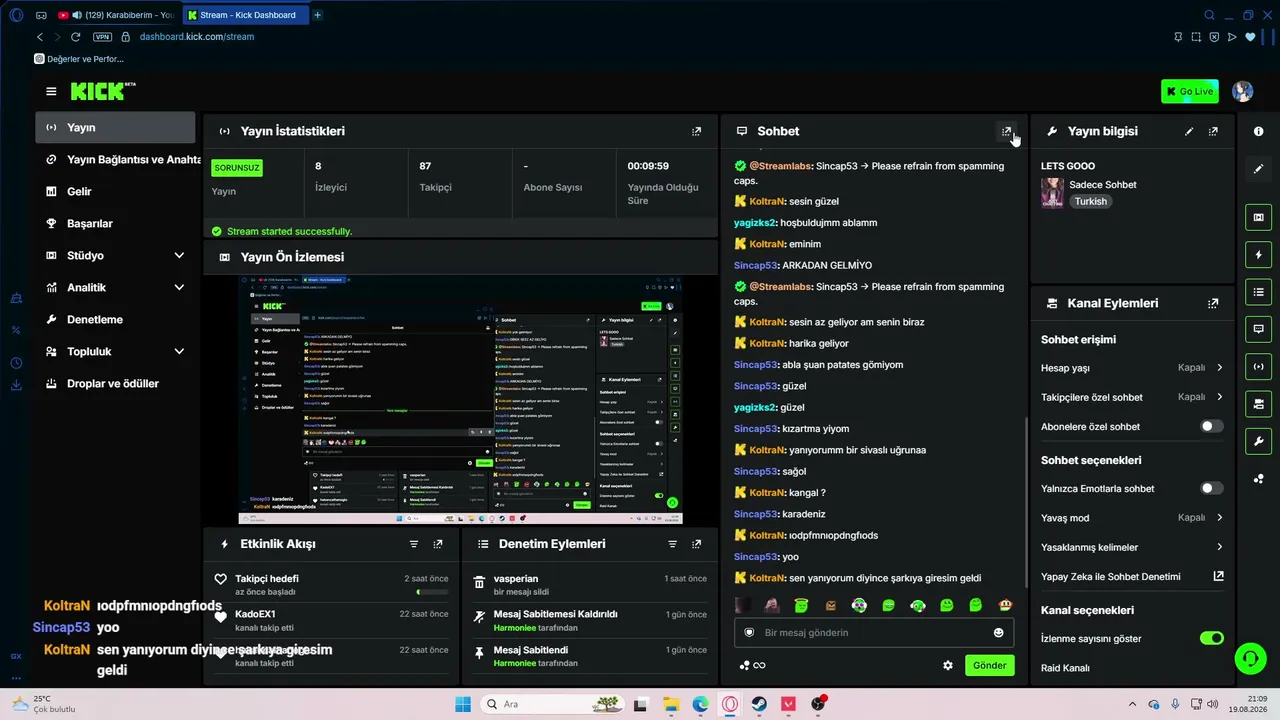The height and width of the screenshot is (720, 1280).
Task: Open a new browser tab
Action: (318, 15)
